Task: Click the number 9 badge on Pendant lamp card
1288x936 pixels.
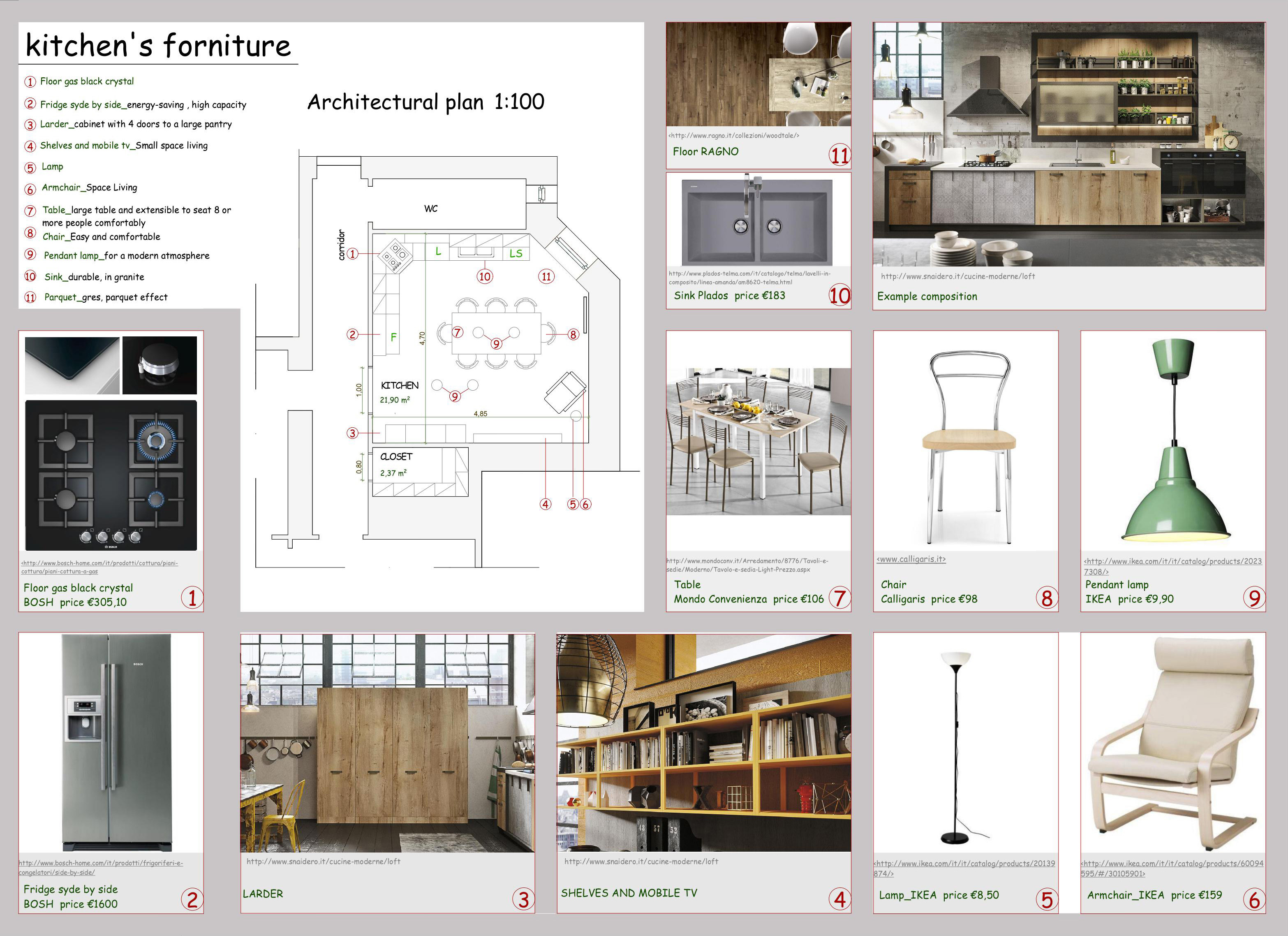Action: 1254,598
